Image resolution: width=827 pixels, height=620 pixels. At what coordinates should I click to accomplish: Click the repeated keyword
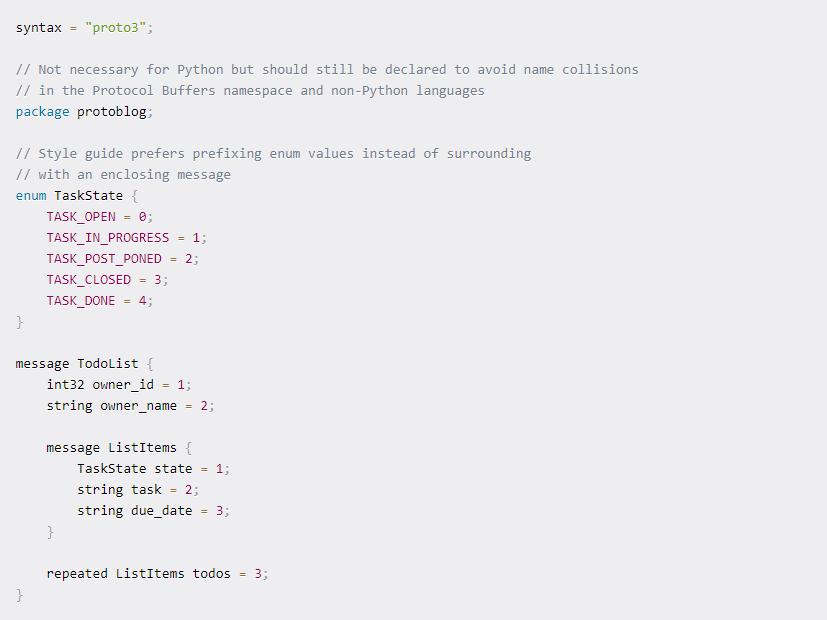click(77, 573)
